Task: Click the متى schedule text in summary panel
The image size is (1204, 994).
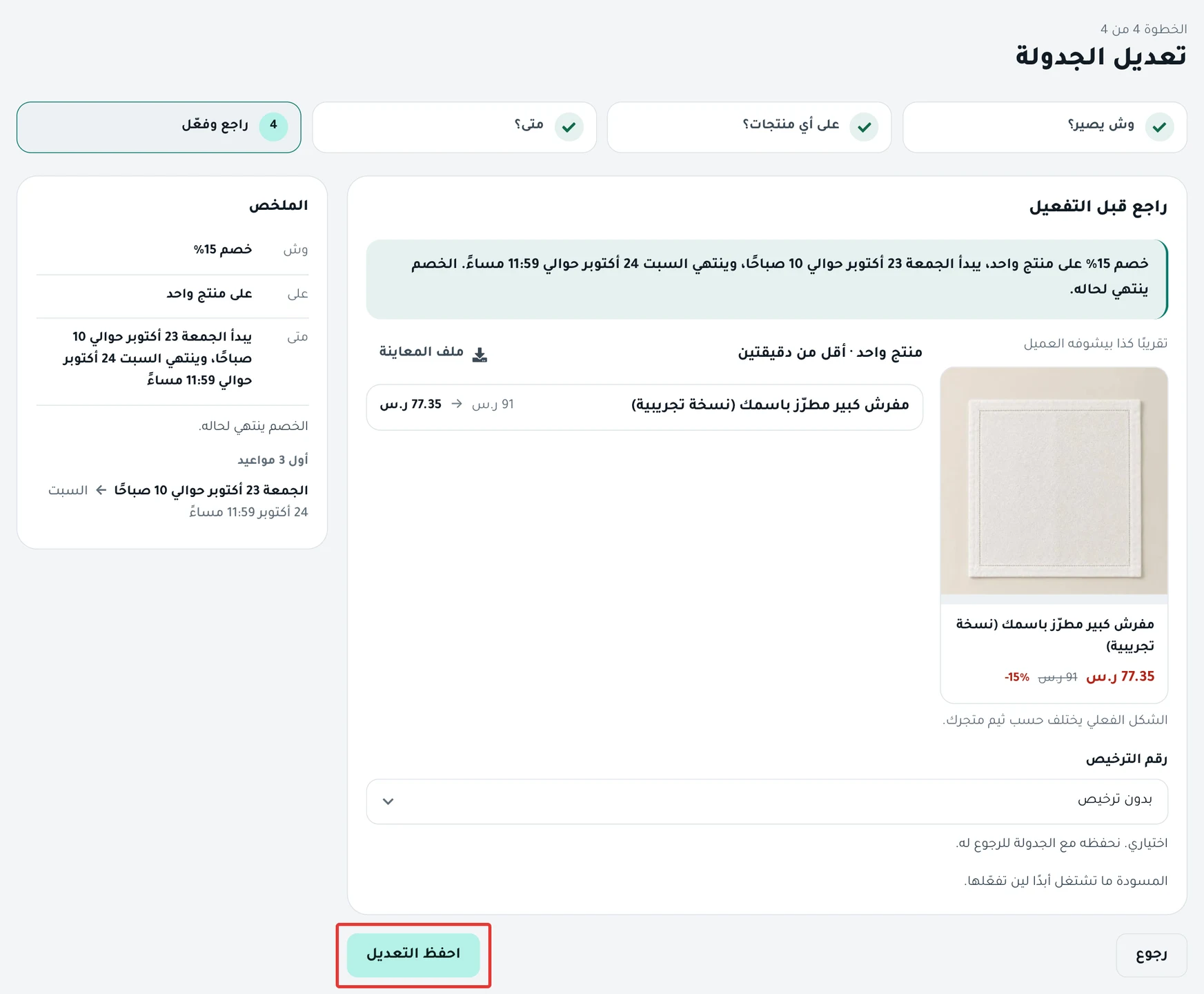Action: click(157, 358)
